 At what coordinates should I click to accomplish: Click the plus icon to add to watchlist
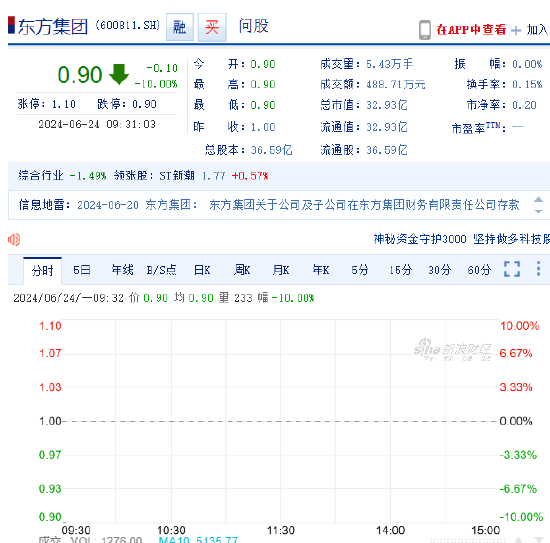tap(516, 31)
